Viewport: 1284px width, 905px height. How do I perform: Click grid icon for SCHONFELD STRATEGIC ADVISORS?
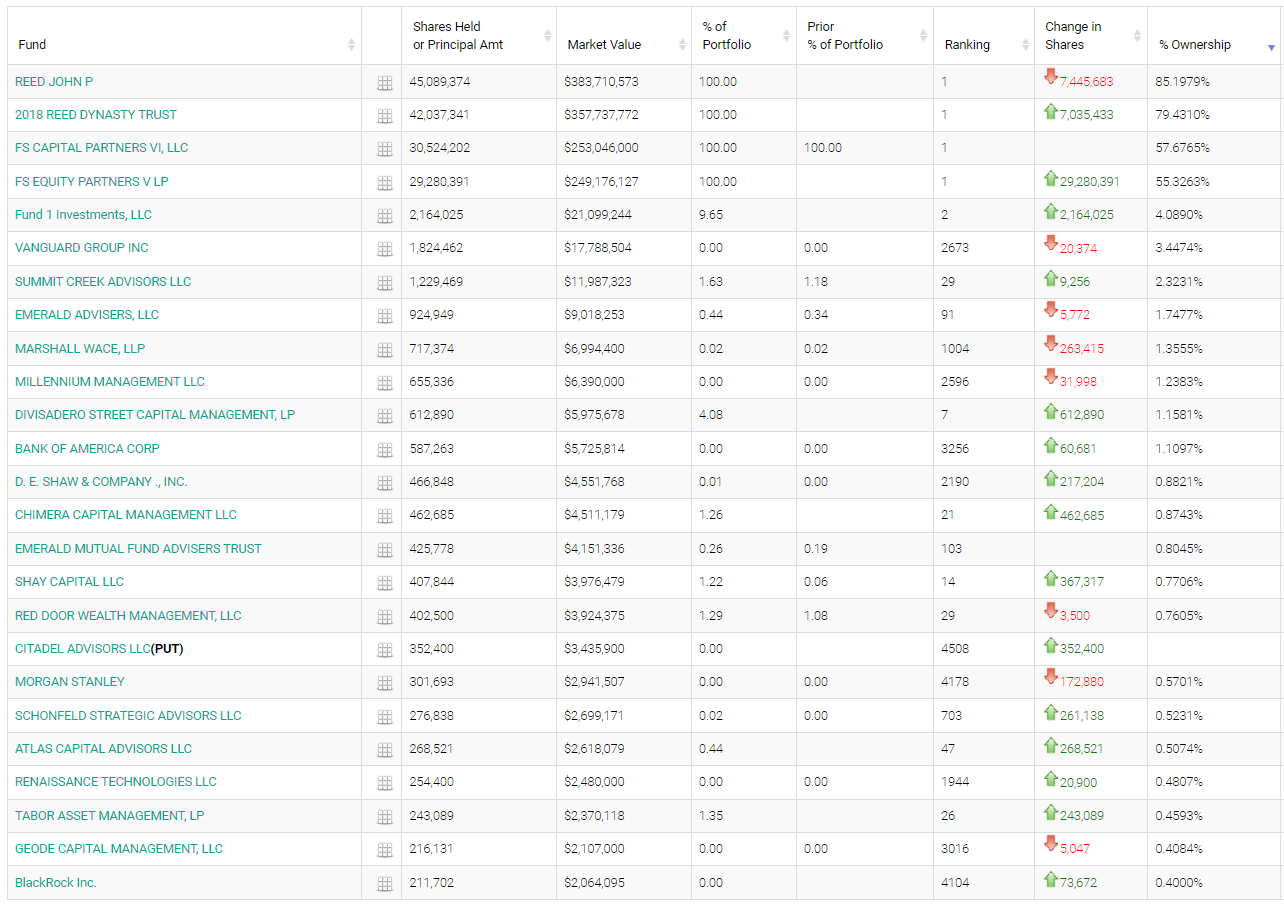click(385, 718)
